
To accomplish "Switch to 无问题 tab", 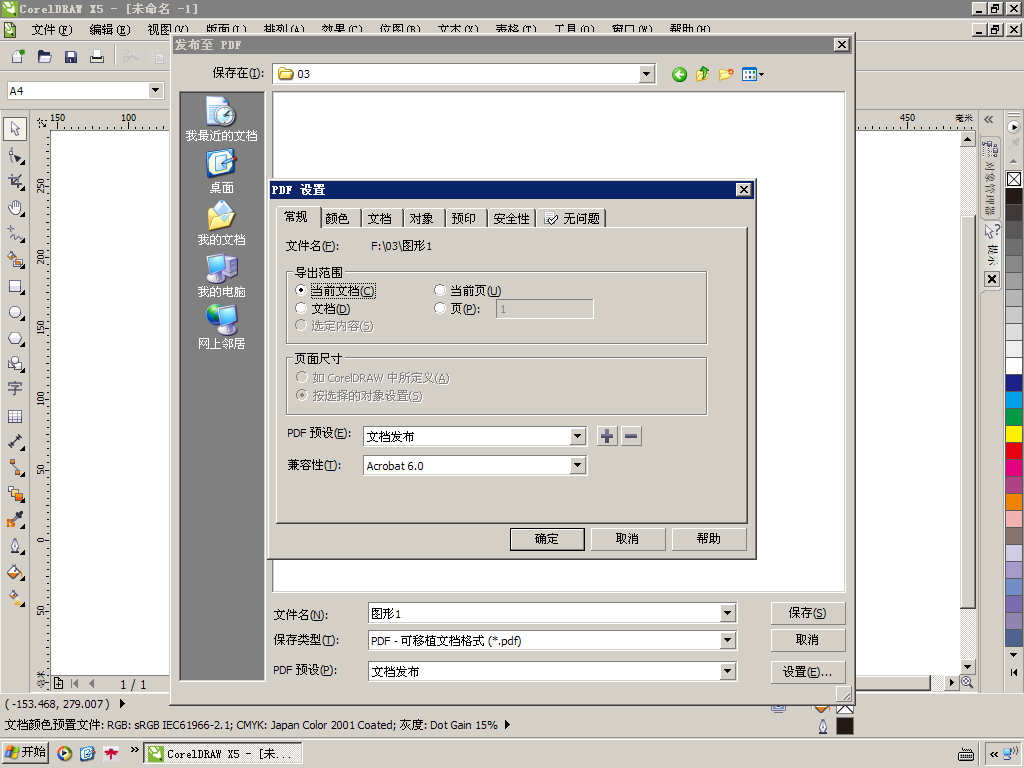I will click(572, 218).
